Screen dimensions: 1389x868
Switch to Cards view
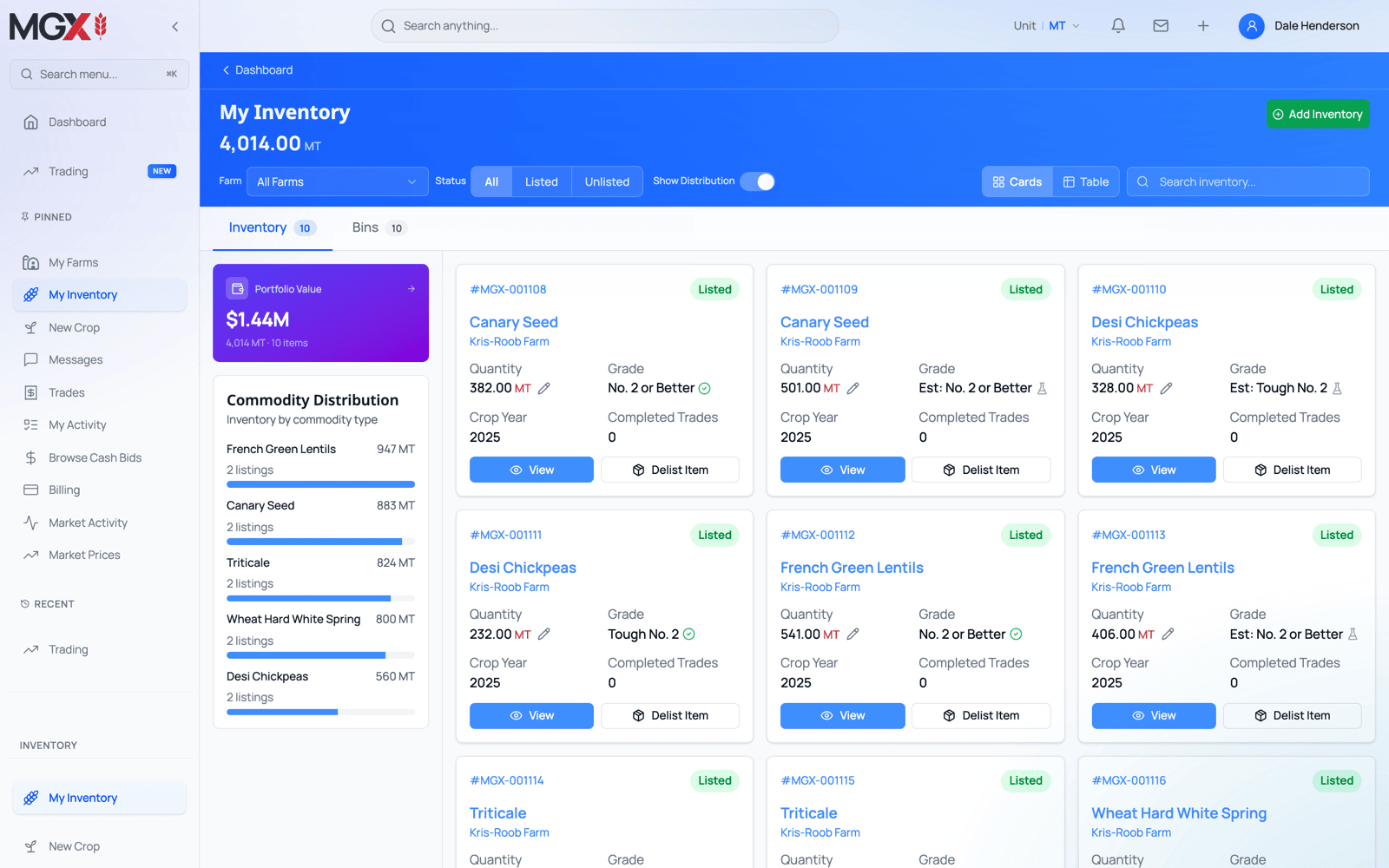point(1017,181)
